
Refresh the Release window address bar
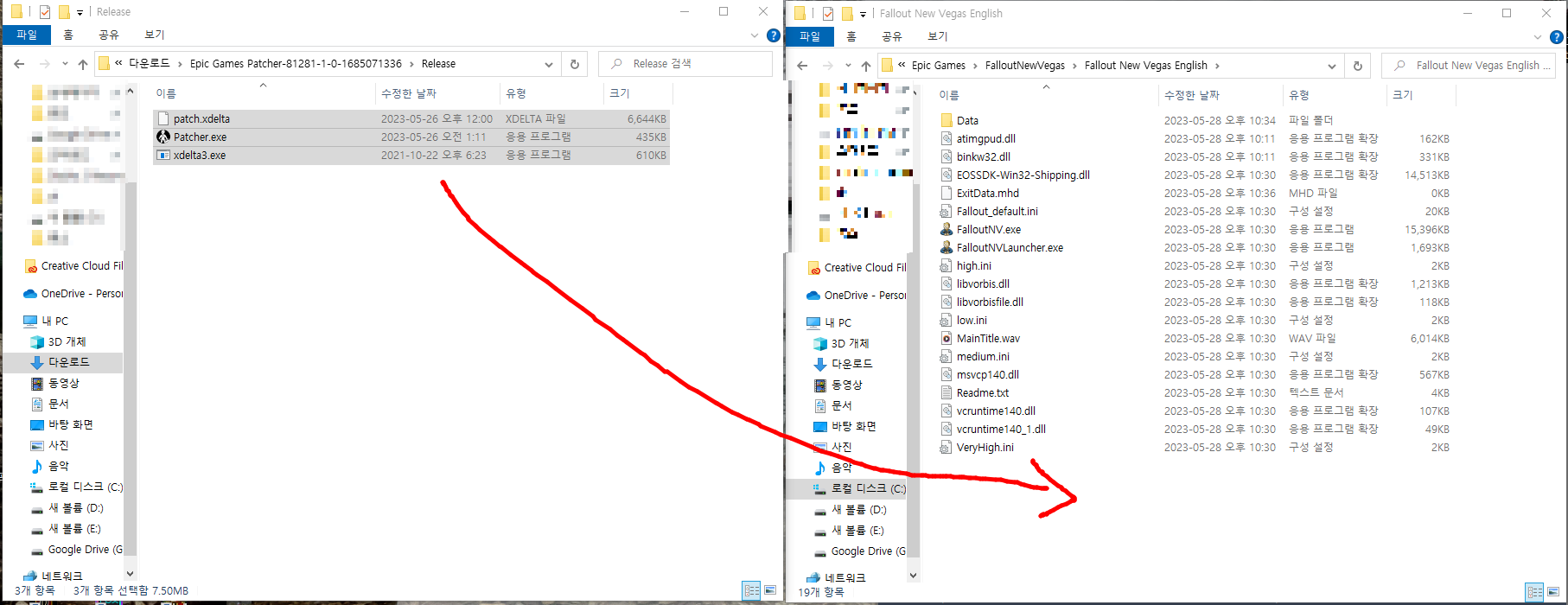coord(574,64)
